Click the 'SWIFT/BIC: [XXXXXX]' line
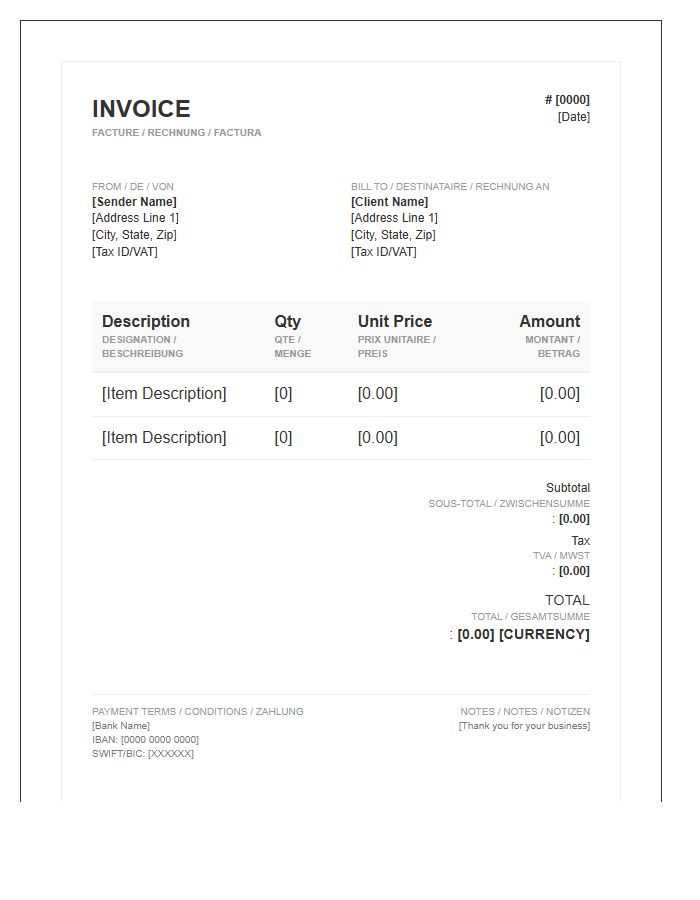 tap(143, 754)
